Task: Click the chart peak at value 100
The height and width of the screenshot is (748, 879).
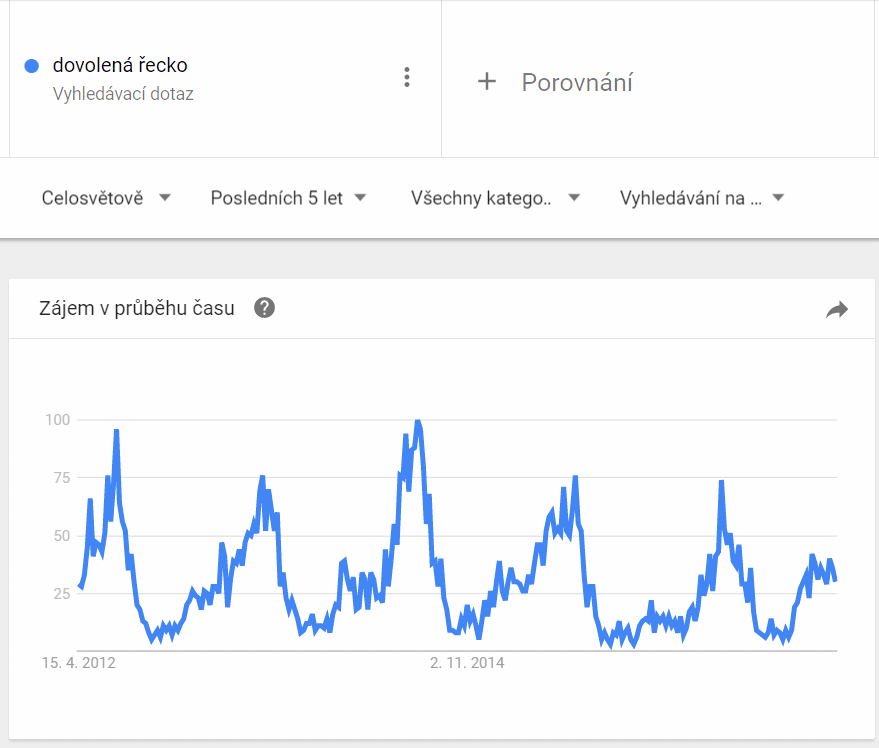Action: click(x=417, y=422)
